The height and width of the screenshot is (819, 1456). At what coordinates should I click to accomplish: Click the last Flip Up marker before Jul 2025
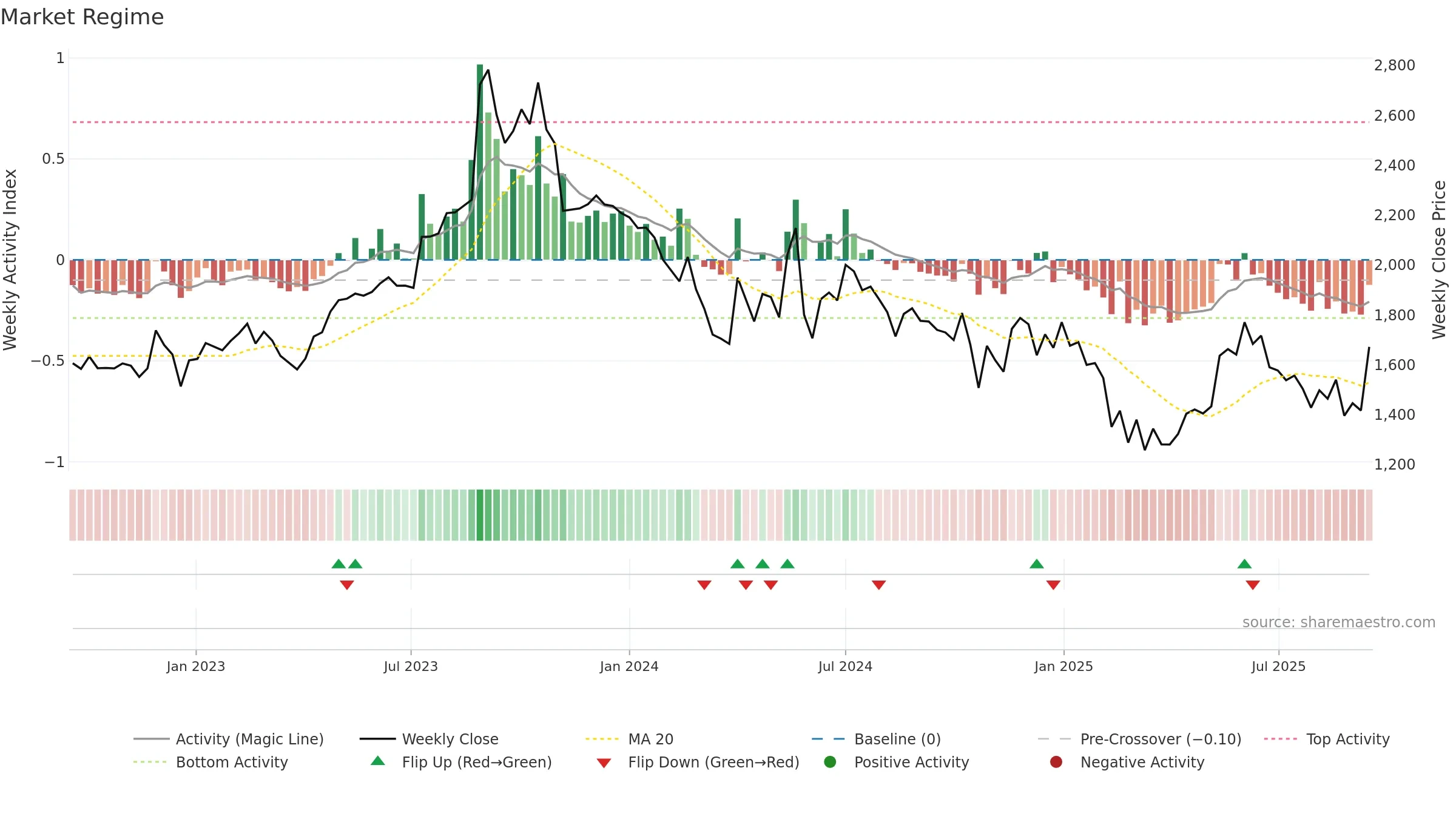click(1244, 564)
